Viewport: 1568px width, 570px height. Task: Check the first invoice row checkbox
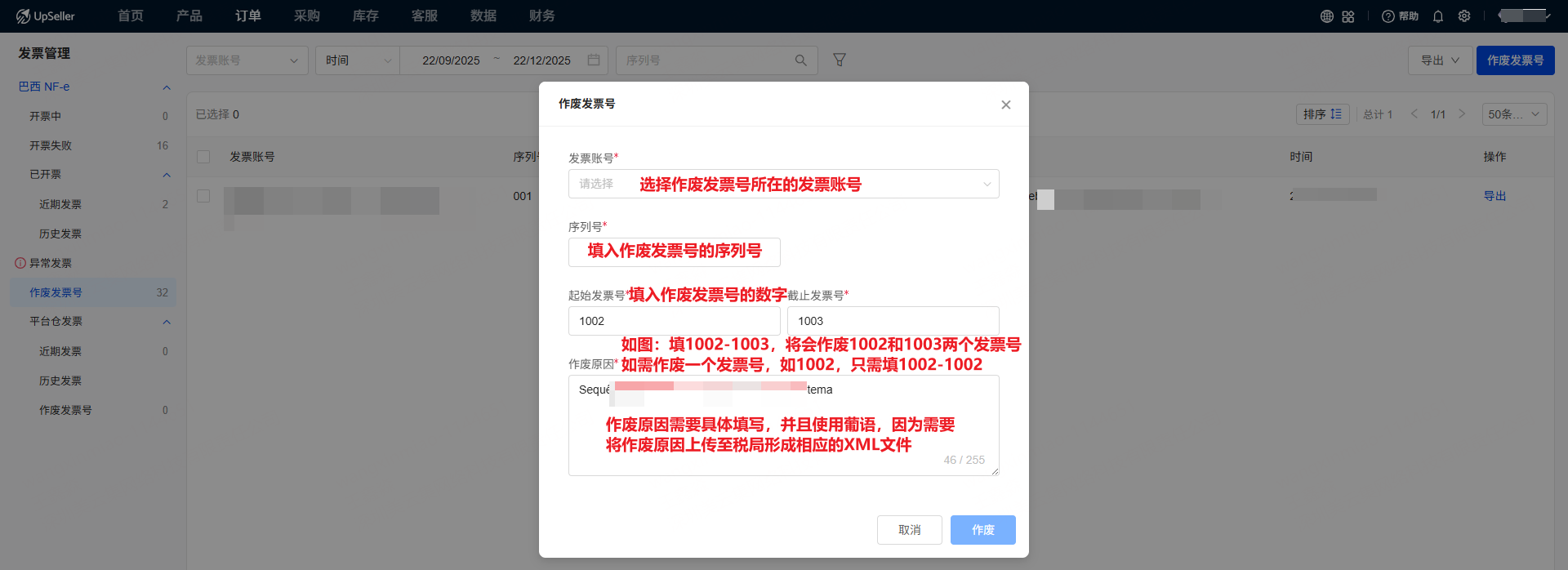(x=204, y=196)
